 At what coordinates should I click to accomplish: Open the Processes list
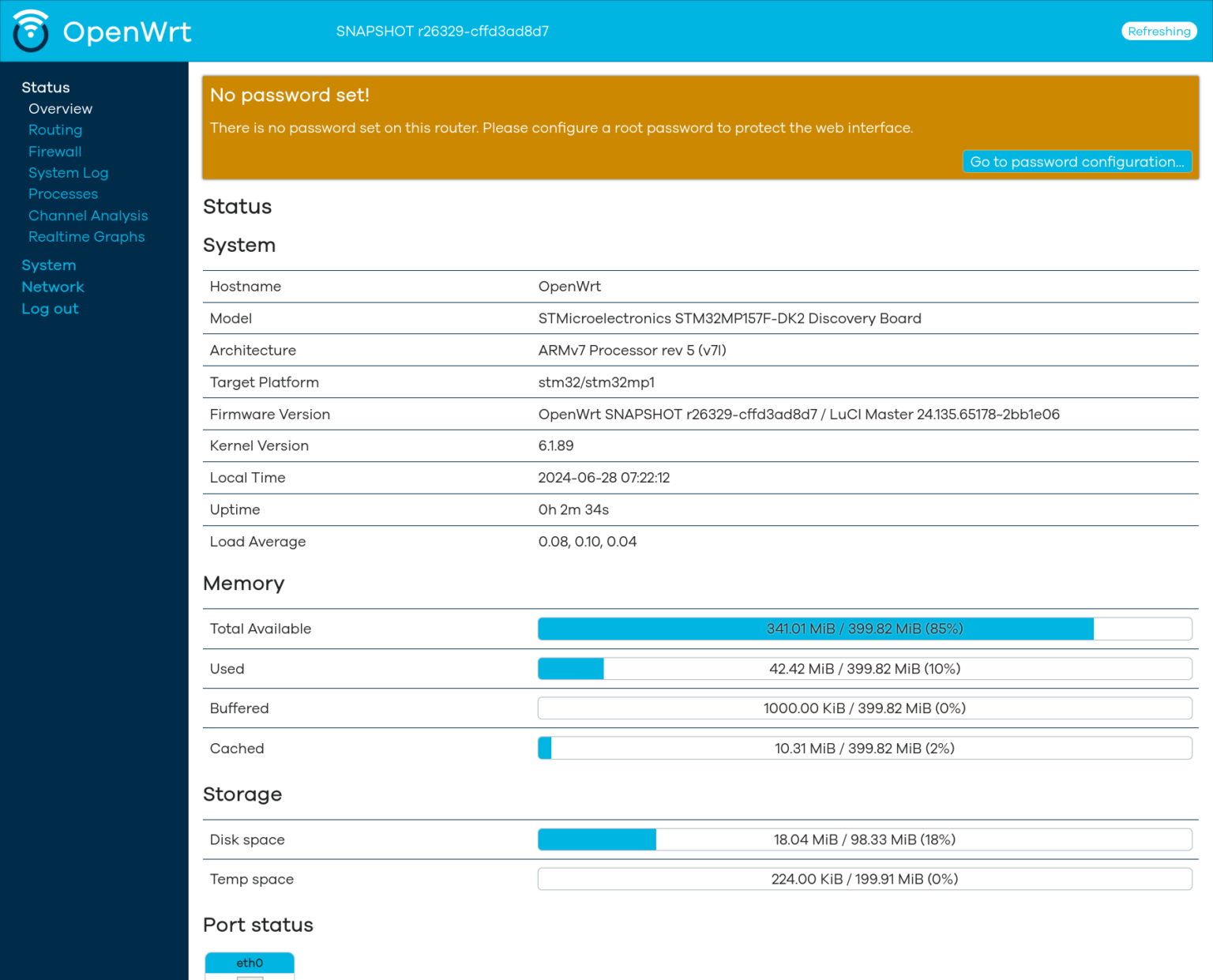pos(63,194)
